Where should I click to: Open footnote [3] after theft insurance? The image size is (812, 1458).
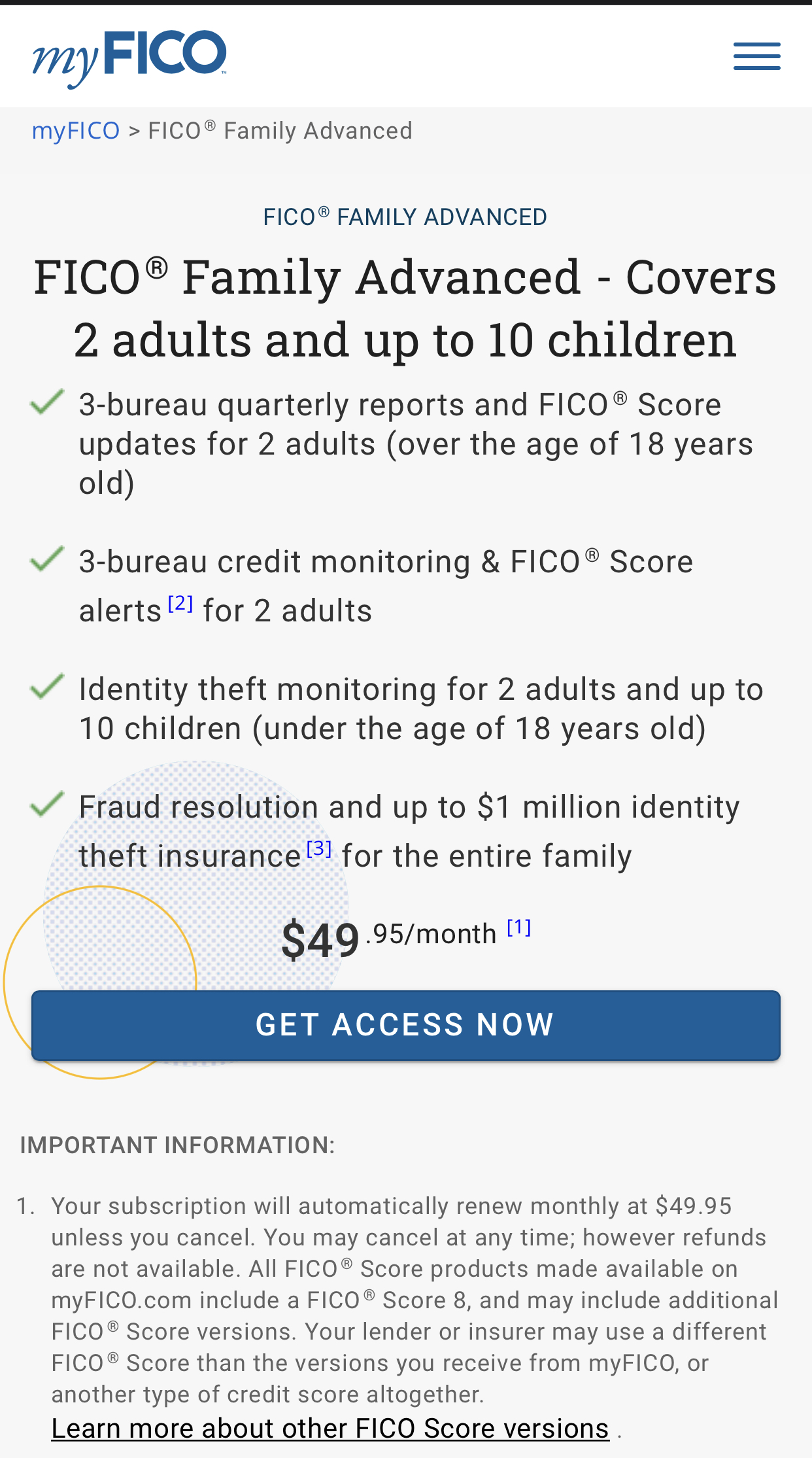[x=319, y=848]
